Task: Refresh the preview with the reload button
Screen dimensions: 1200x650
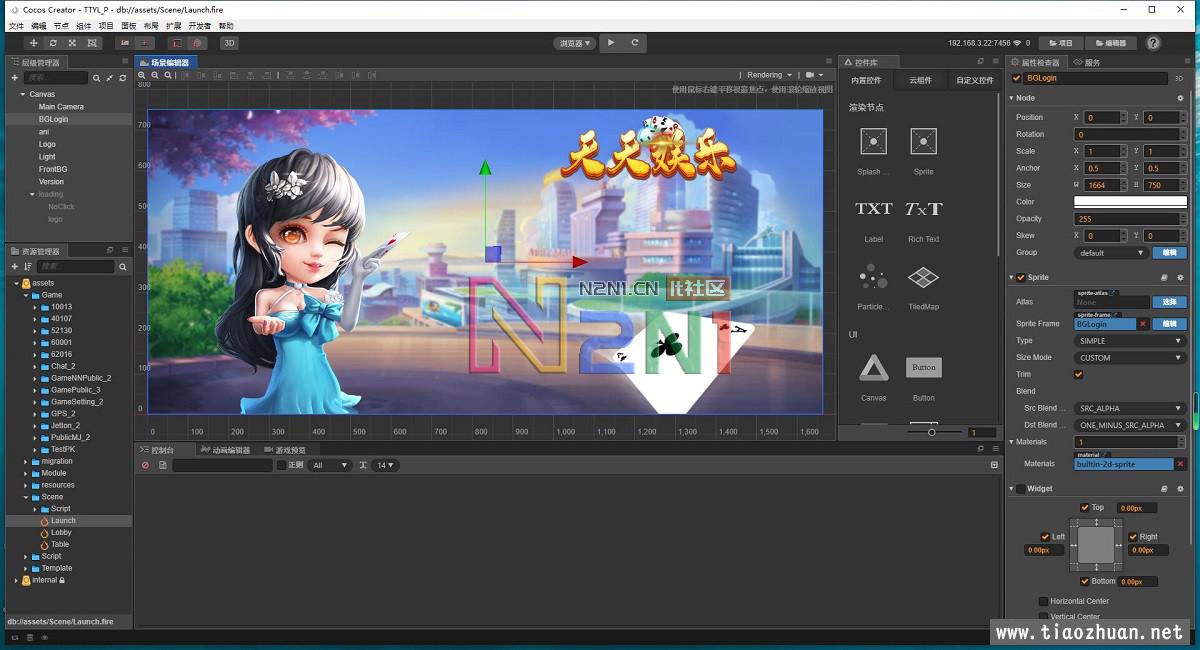Action: point(635,43)
